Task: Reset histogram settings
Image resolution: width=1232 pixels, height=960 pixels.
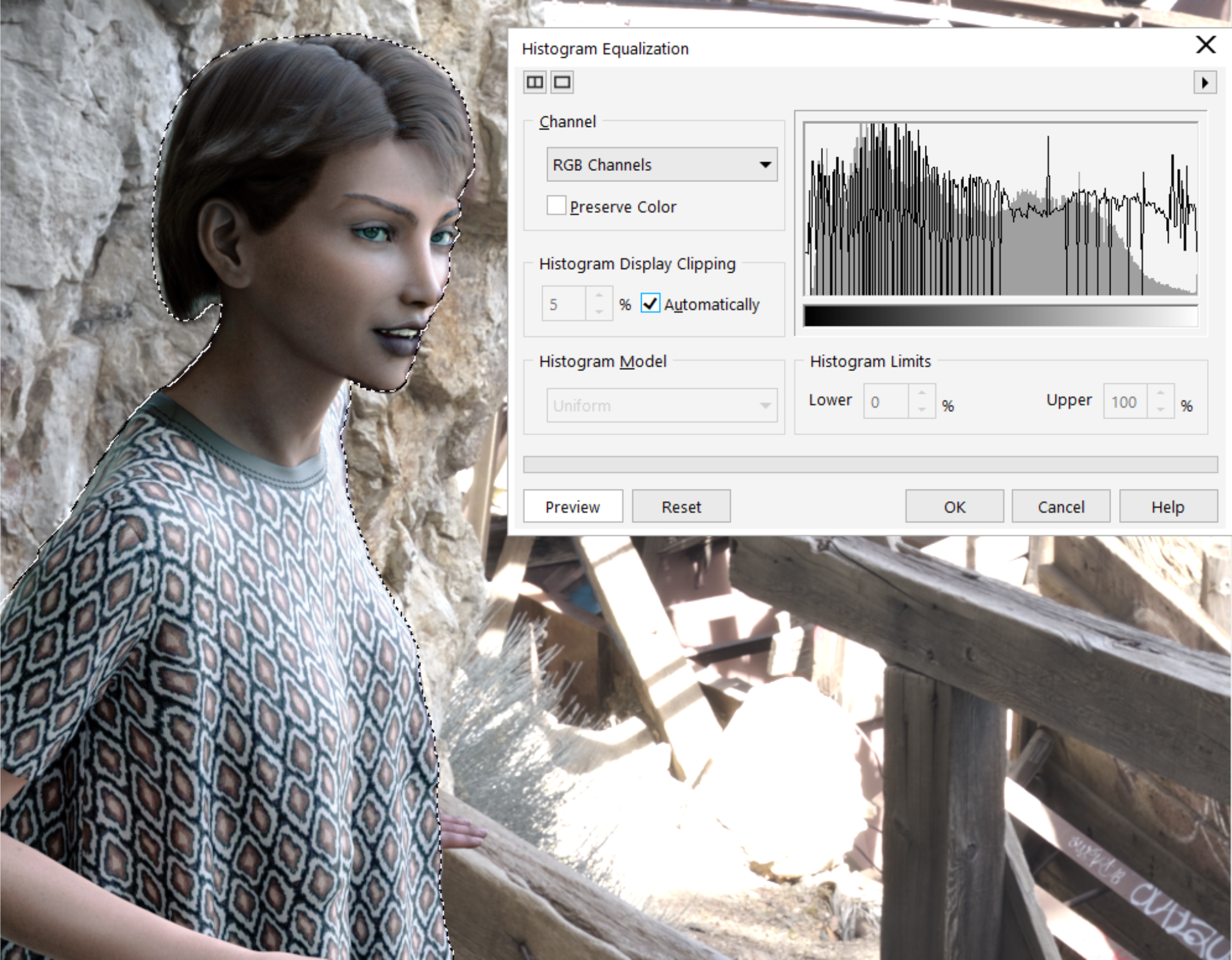Action: click(681, 507)
